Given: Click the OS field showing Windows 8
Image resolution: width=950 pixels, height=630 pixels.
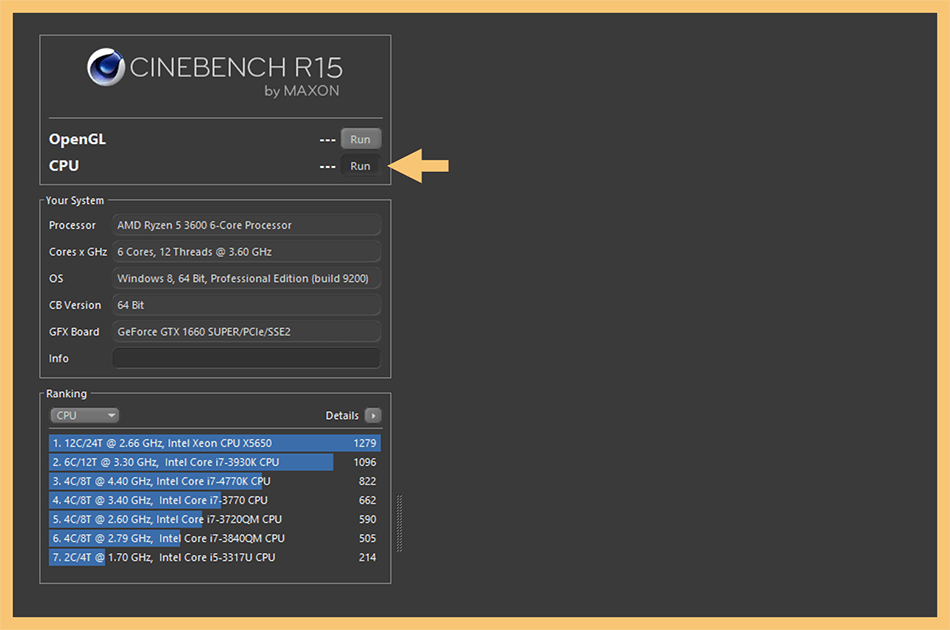Looking at the screenshot, I should [x=247, y=278].
